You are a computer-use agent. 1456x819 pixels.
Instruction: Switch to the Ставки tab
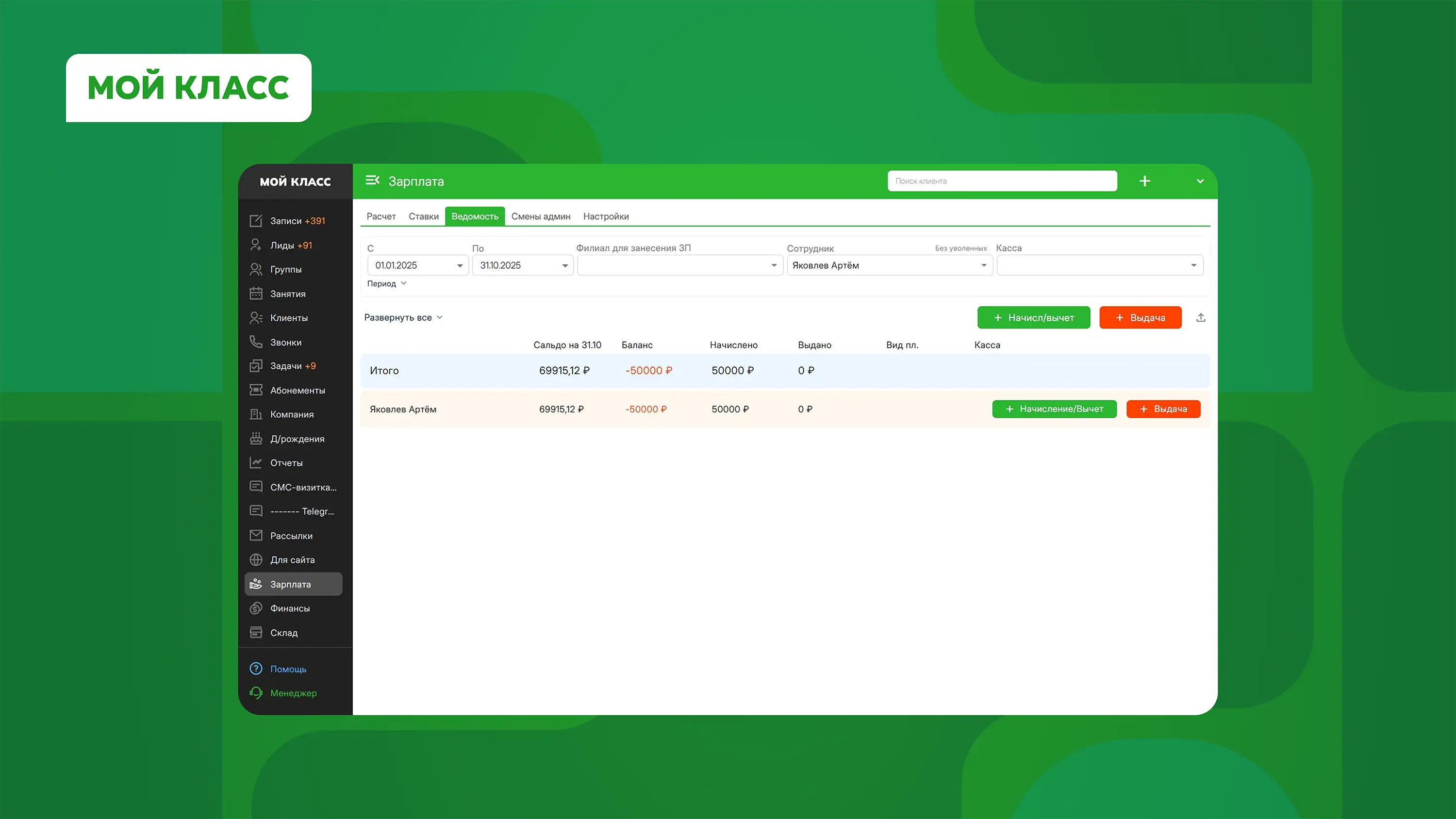[x=423, y=216]
